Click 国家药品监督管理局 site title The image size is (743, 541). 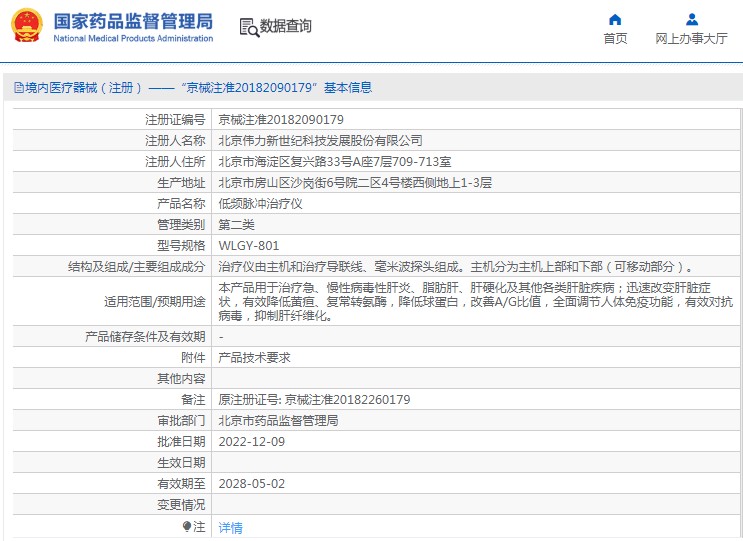(x=133, y=21)
